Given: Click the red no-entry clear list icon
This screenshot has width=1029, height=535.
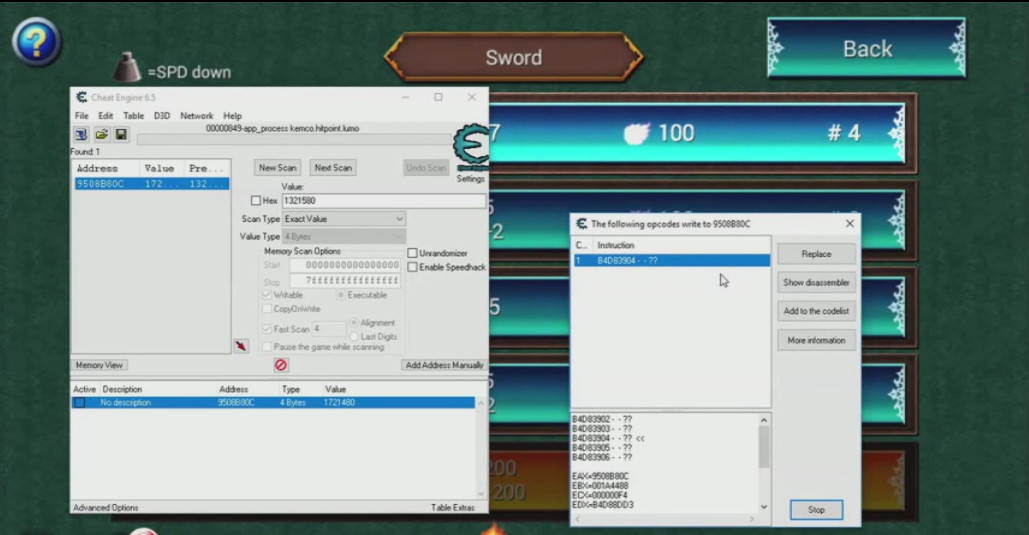Looking at the screenshot, I should click(281, 365).
